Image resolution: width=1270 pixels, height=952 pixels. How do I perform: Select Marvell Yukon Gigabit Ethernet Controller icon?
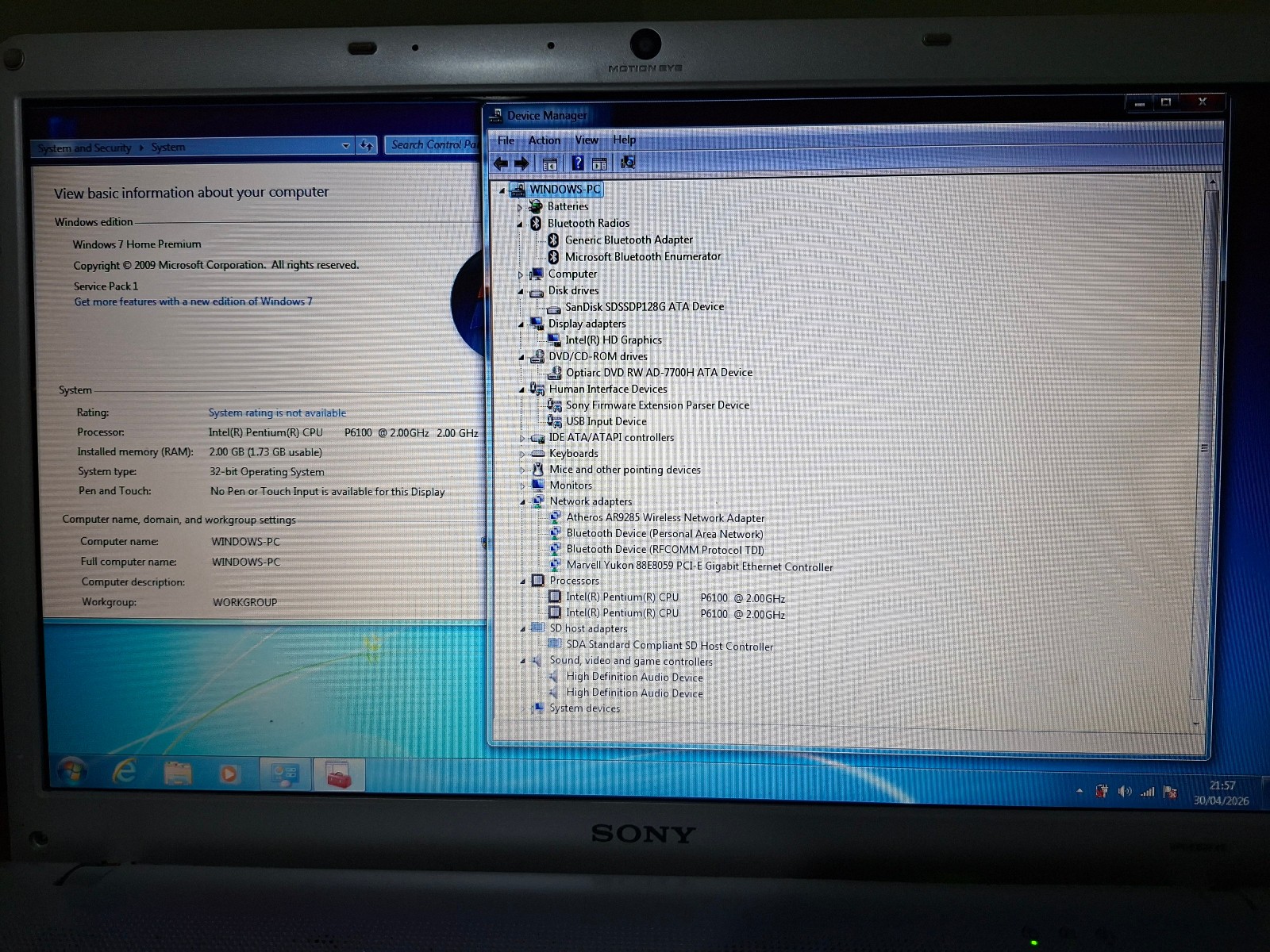[556, 566]
